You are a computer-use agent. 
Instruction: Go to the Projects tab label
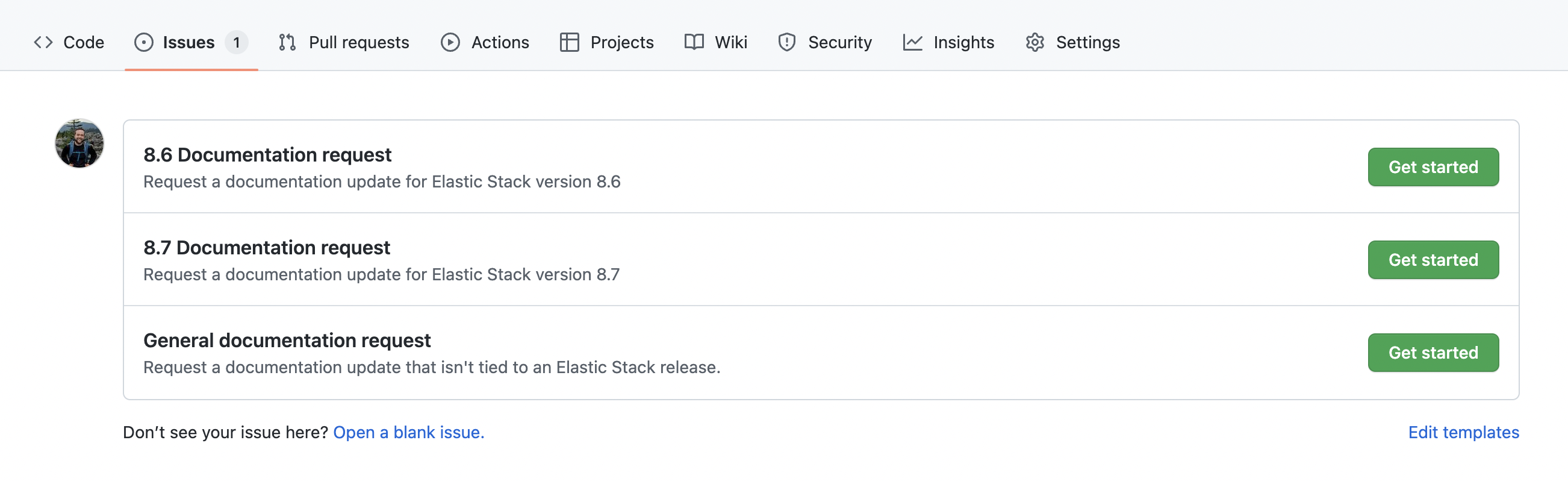(622, 42)
